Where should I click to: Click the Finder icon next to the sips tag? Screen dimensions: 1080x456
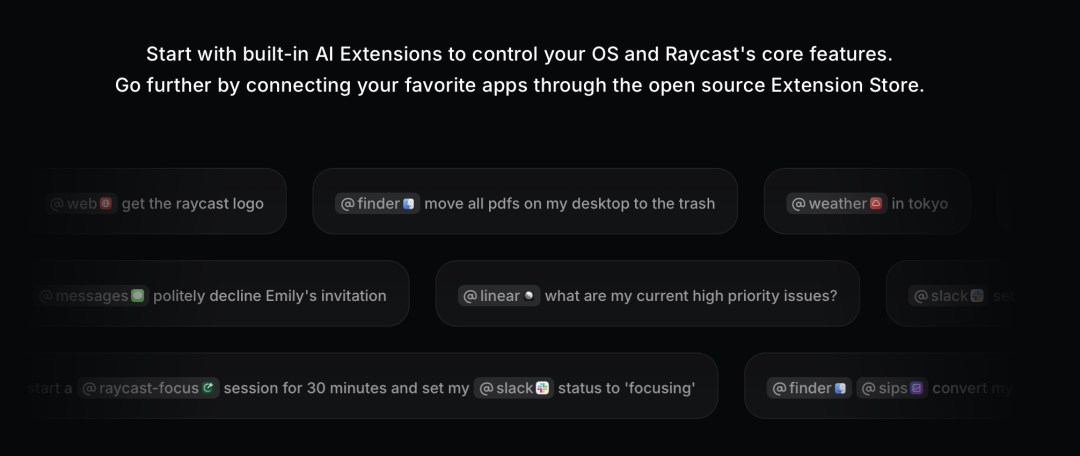tap(840, 388)
